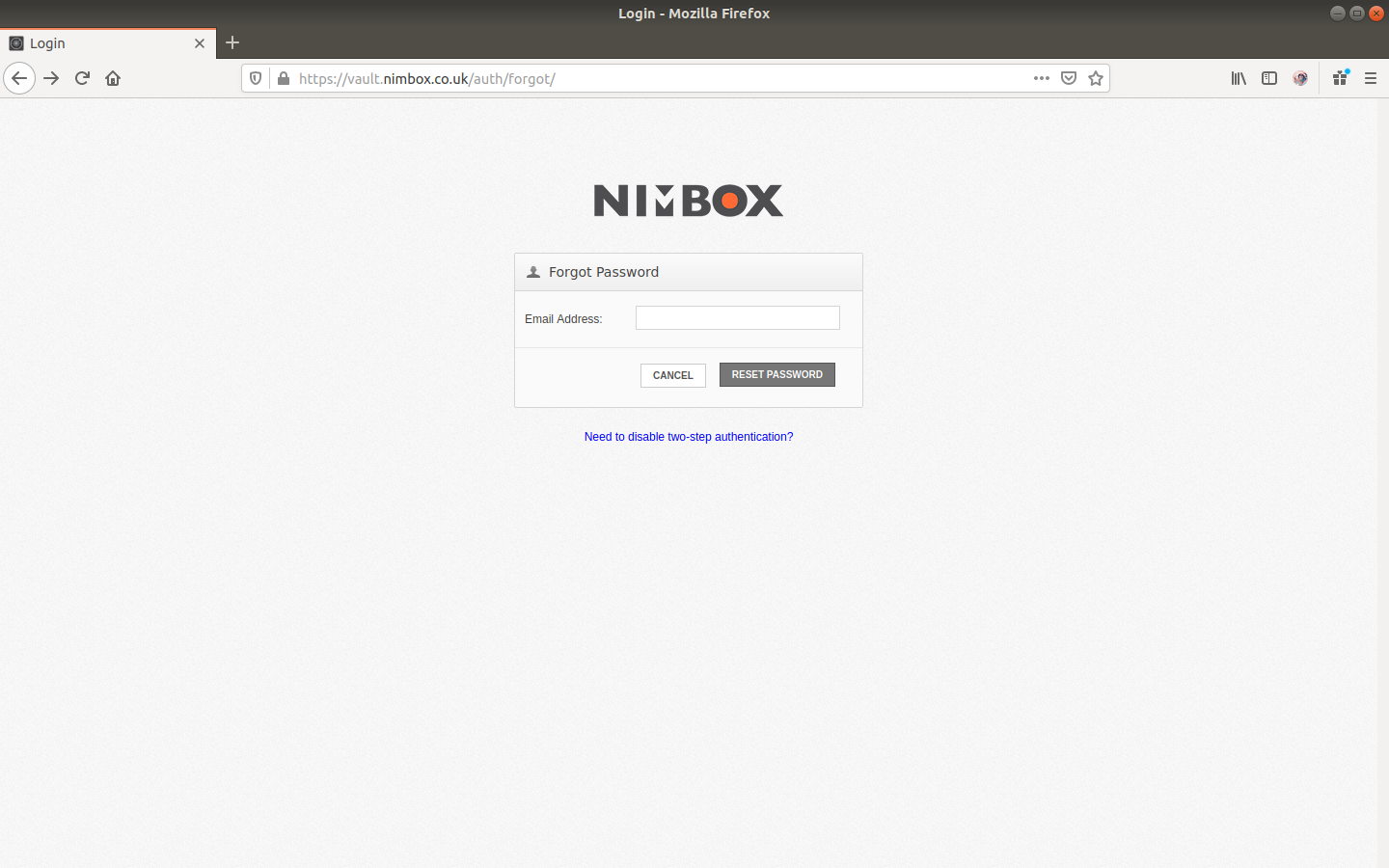
Task: Save page to Pocket icon
Action: click(x=1069, y=78)
